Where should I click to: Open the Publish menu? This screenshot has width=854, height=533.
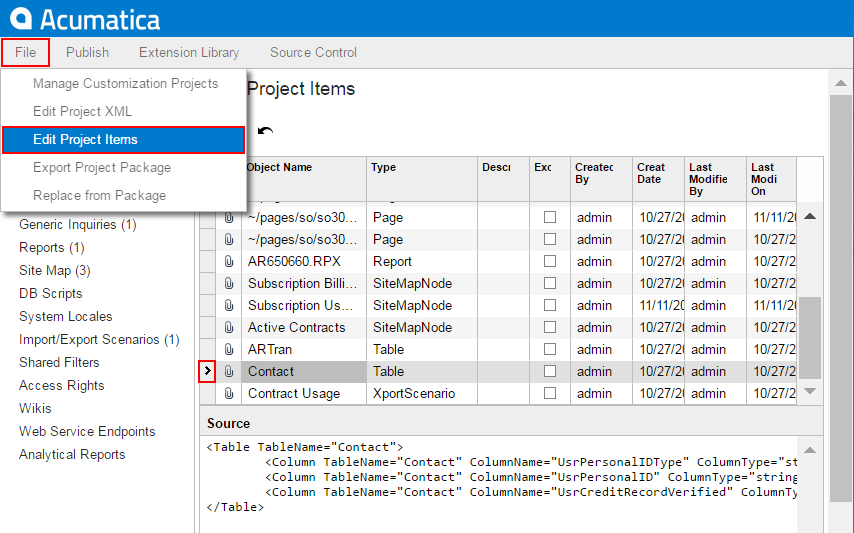coord(88,52)
